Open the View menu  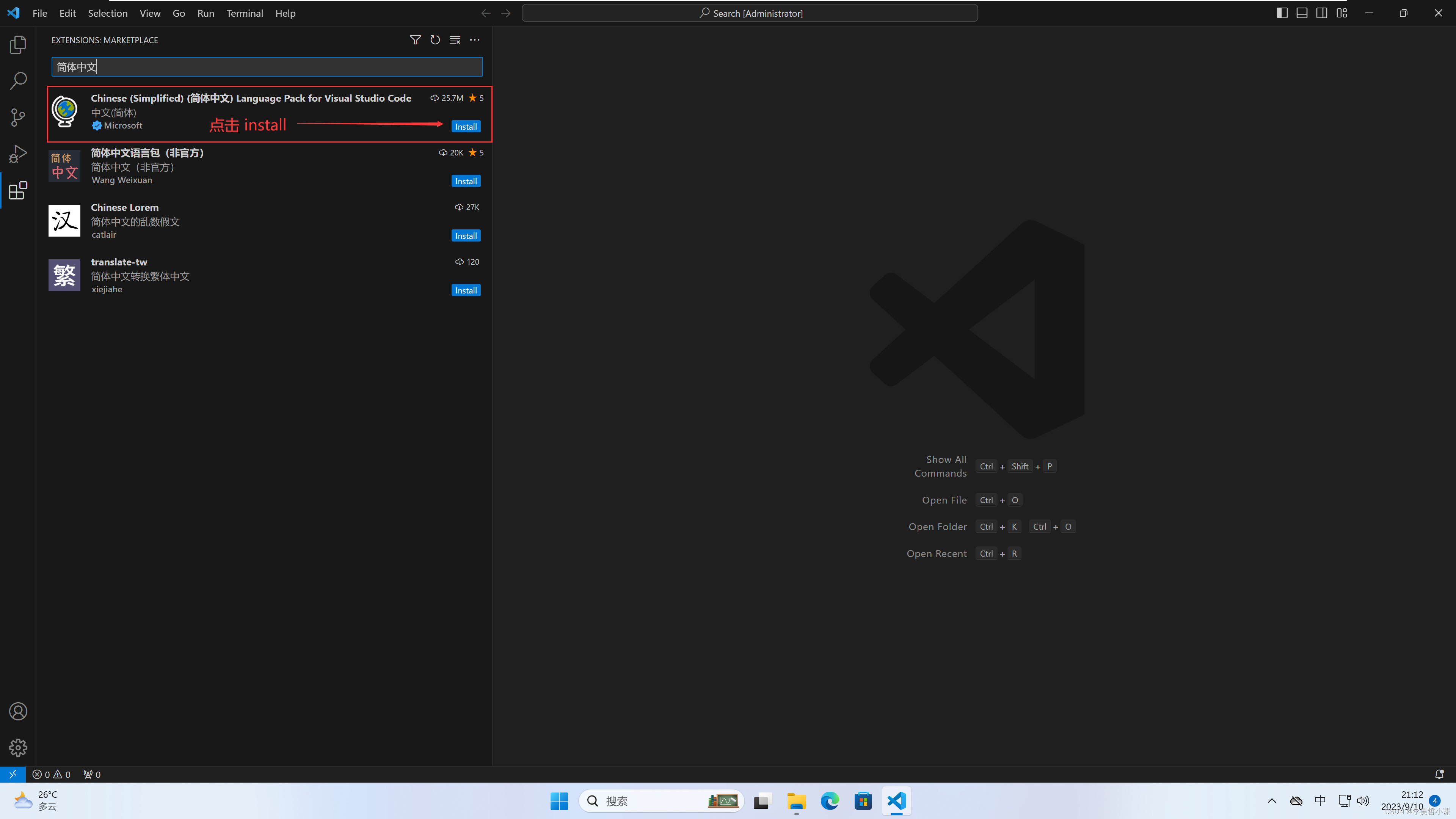pyautogui.click(x=150, y=13)
